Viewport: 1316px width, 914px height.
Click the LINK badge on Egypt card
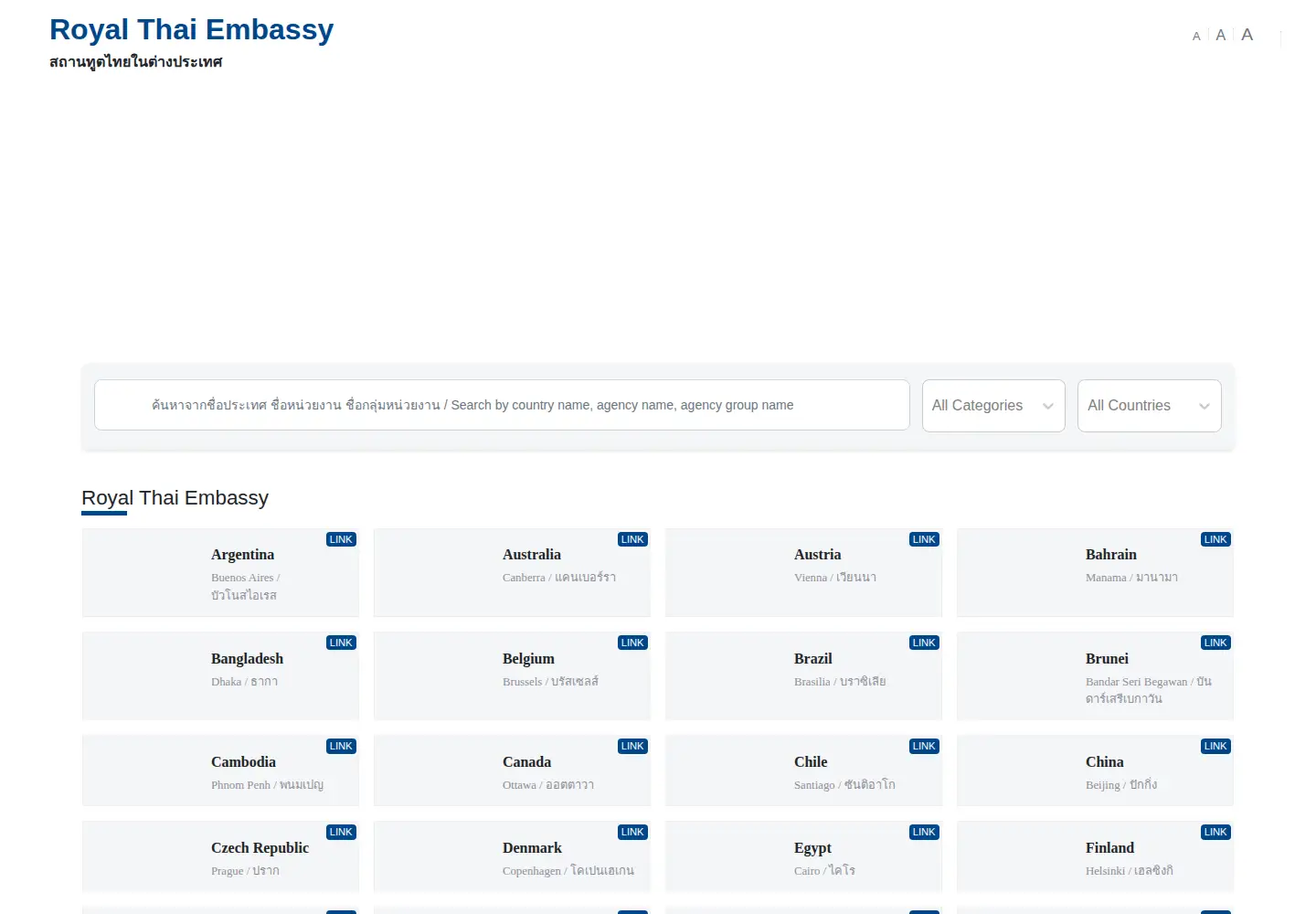pos(924,832)
